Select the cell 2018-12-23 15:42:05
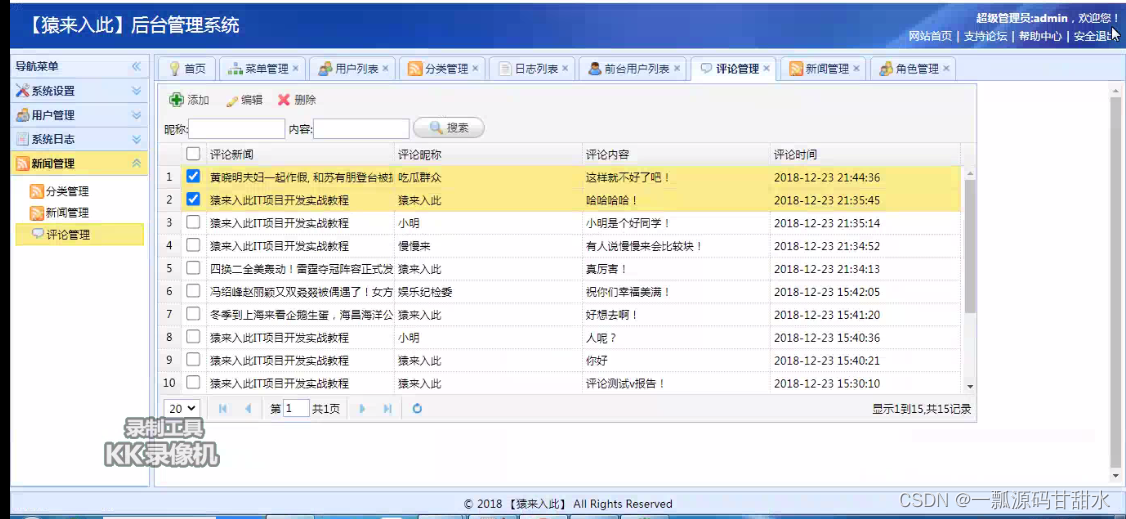 click(x=865, y=291)
